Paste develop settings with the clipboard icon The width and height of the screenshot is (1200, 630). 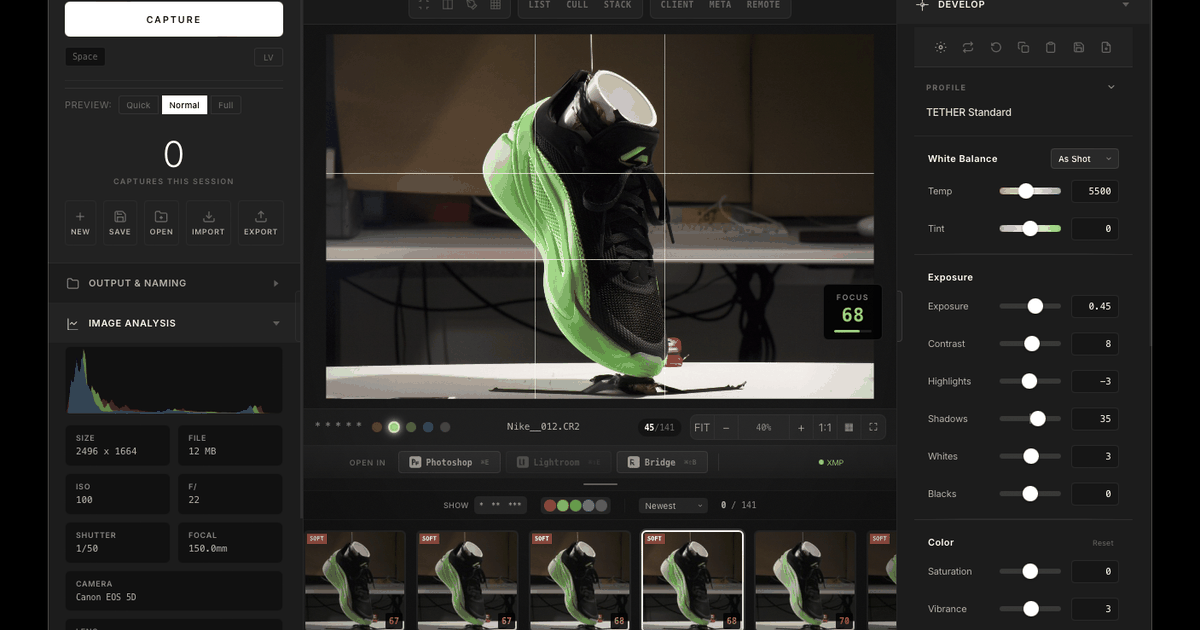click(x=1051, y=47)
